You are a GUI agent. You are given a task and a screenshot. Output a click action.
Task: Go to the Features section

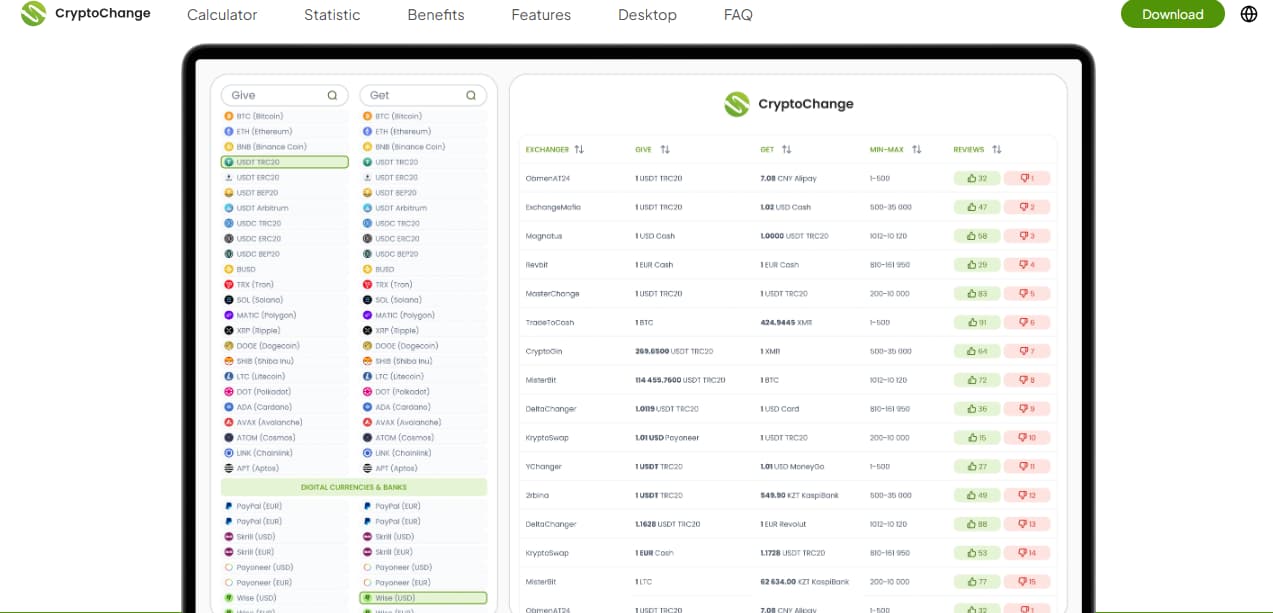tap(541, 15)
